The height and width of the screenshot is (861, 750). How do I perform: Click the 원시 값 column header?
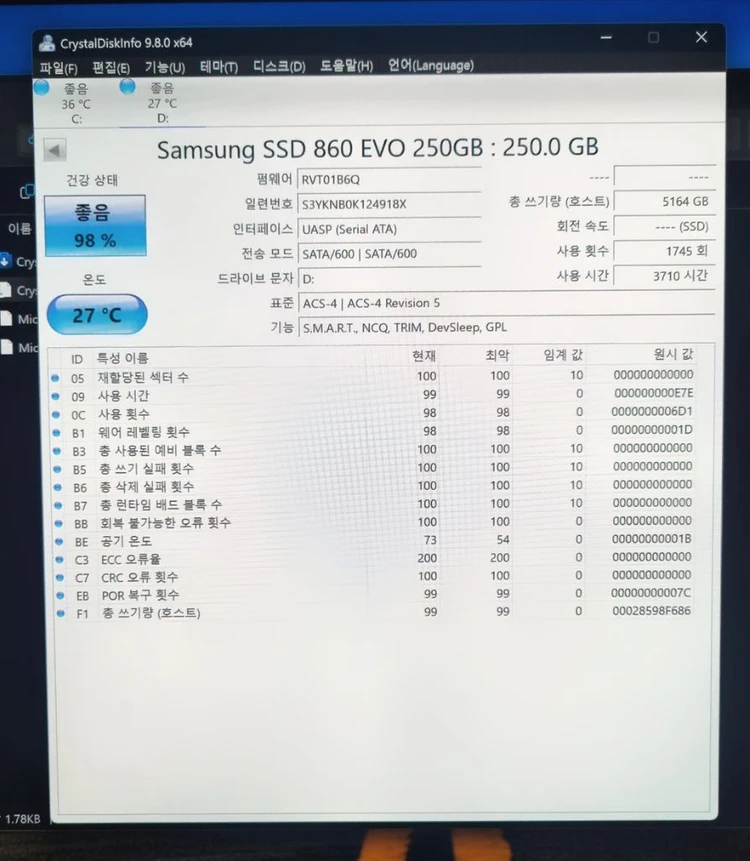pyautogui.click(x=673, y=354)
